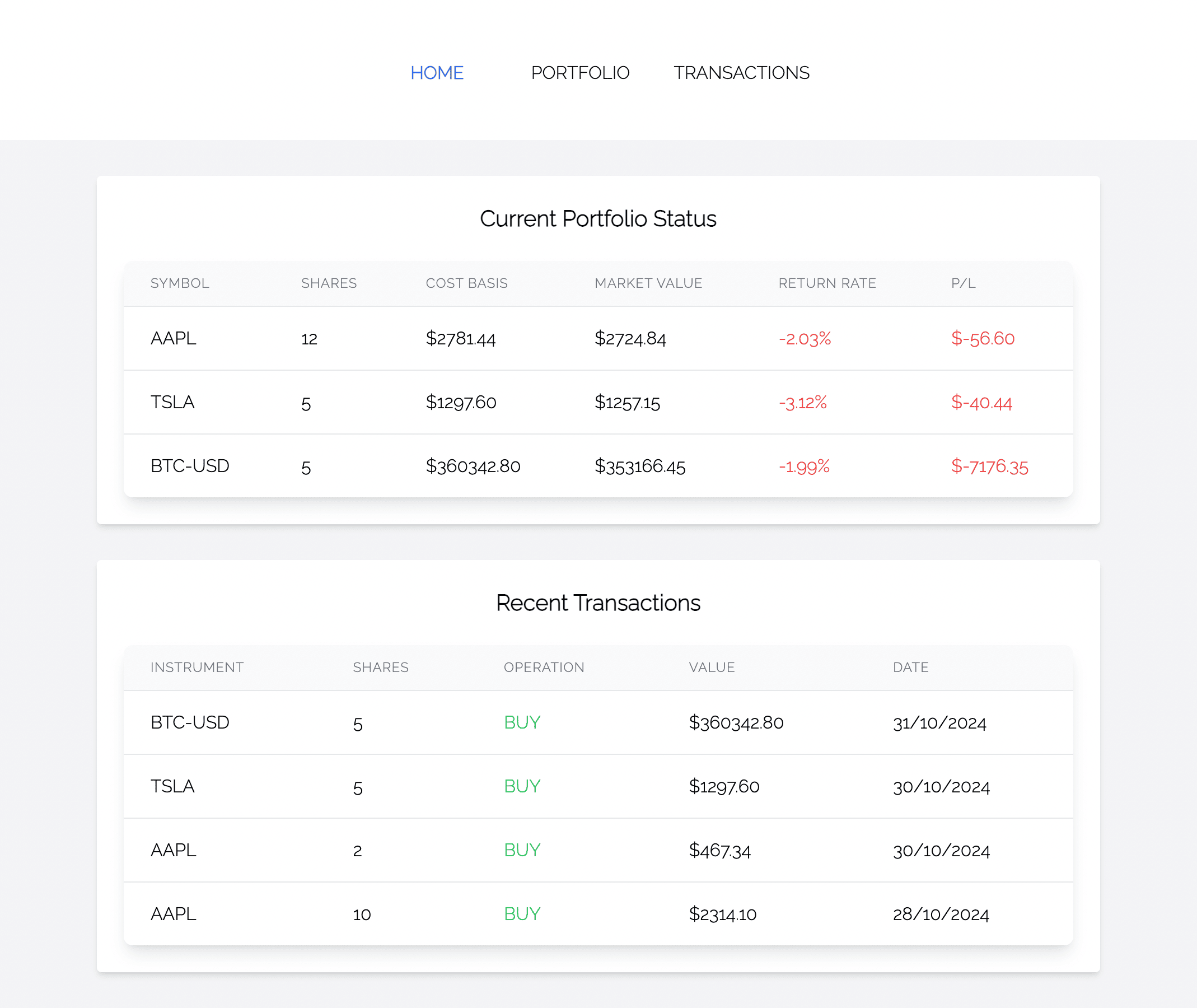
Task: Click the MARKET VALUE column header
Action: (648, 283)
